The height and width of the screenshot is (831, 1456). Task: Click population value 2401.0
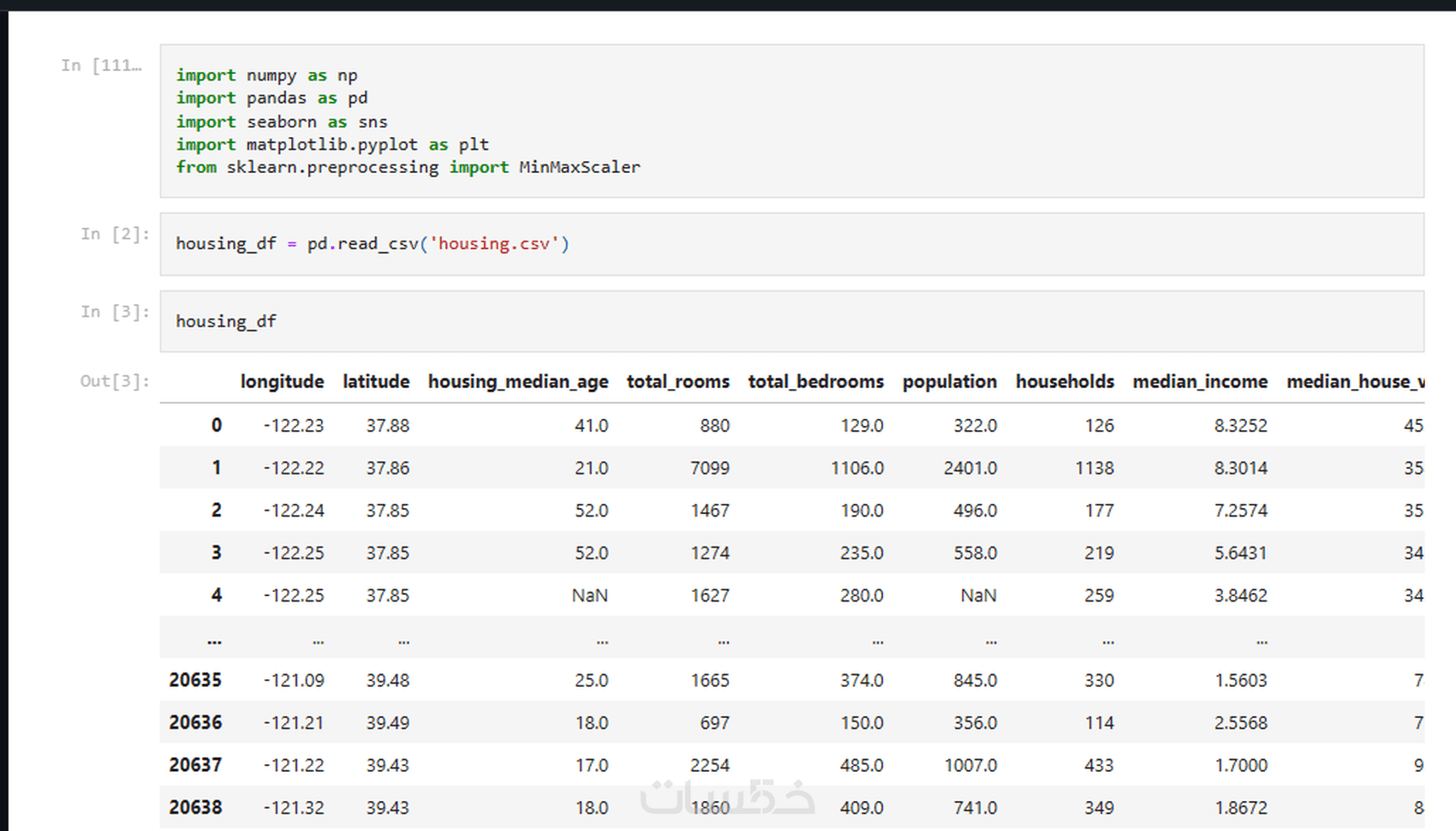point(970,468)
